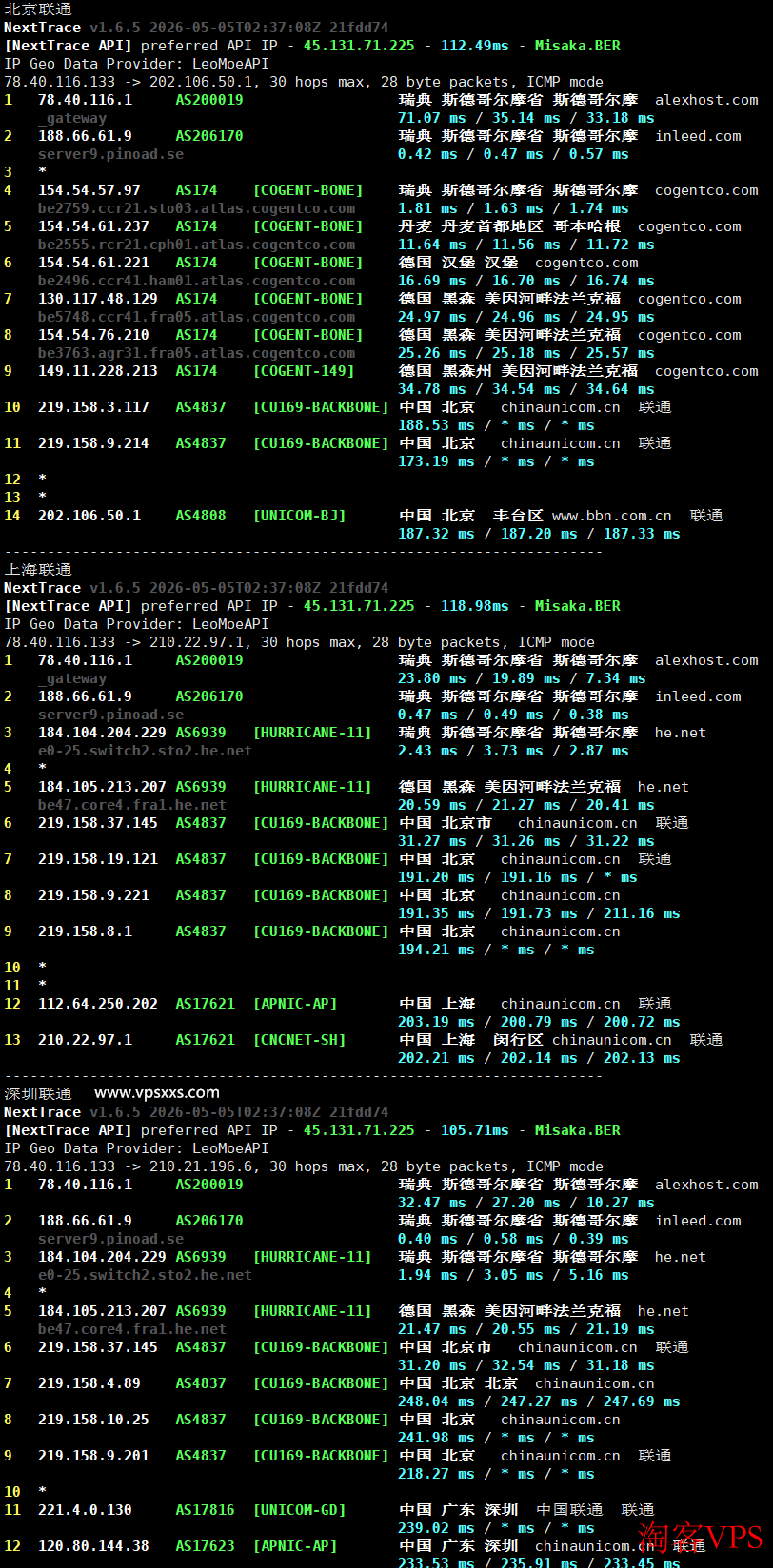
Task: Select the 218.27 ms latency value
Action: tap(436, 1474)
